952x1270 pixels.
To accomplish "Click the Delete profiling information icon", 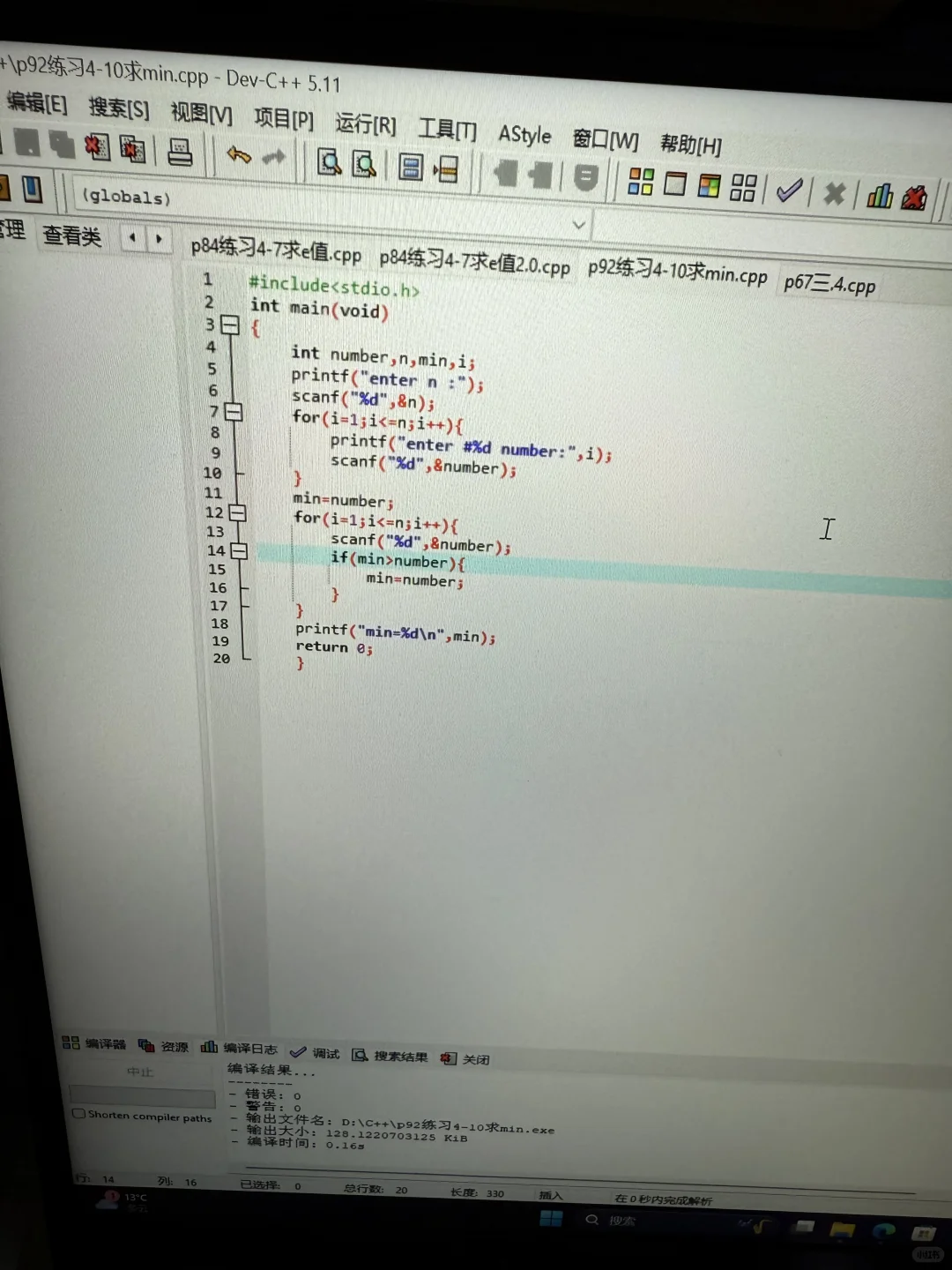I will (x=915, y=197).
